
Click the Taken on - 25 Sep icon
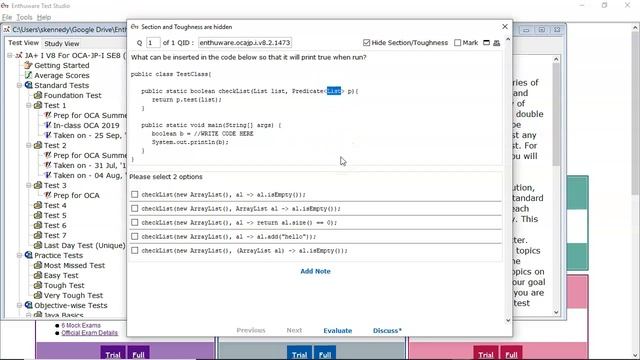point(47,135)
